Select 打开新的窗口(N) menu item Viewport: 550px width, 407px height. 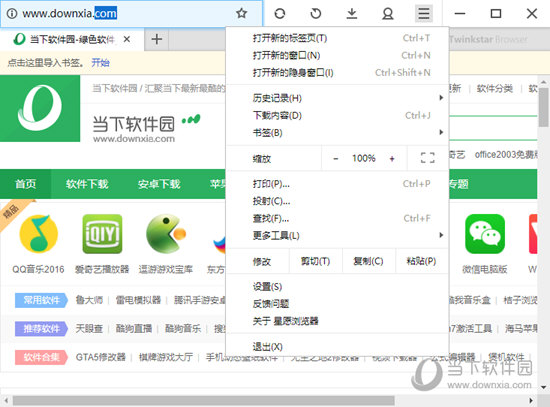coord(337,55)
